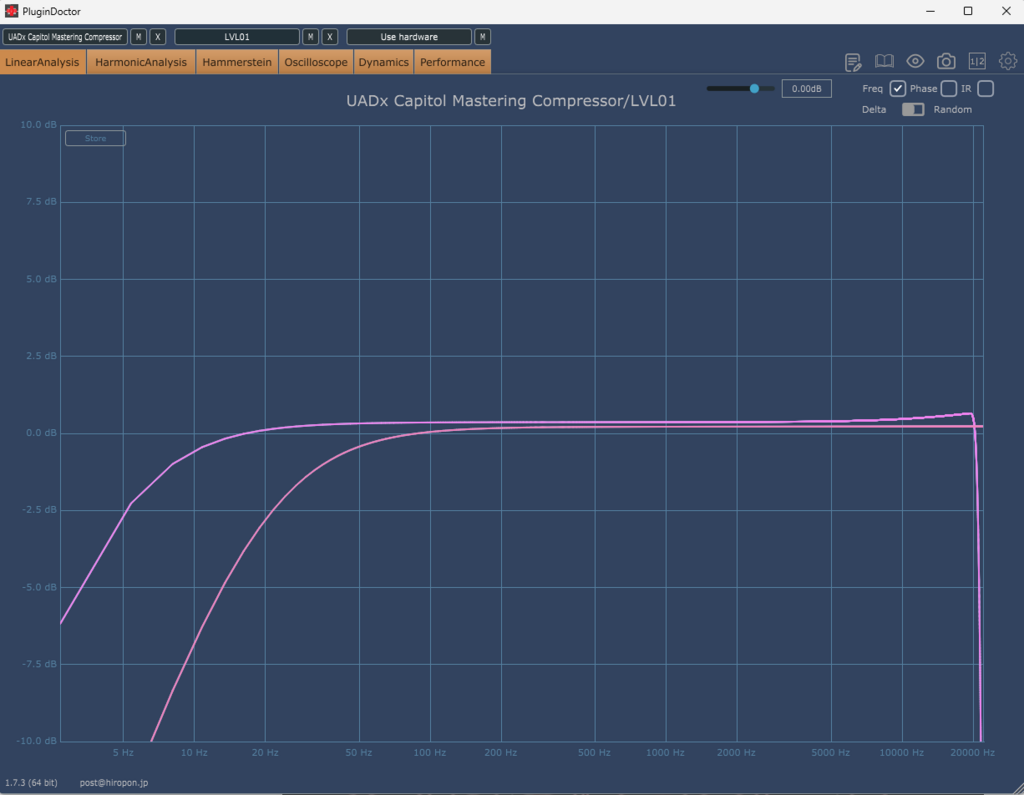Image resolution: width=1024 pixels, height=795 pixels.
Task: Open the Hammerstein tab
Action: coord(237,62)
